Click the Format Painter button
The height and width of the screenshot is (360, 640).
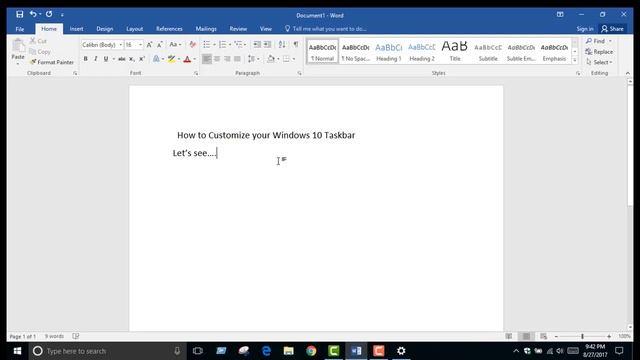[x=51, y=62]
